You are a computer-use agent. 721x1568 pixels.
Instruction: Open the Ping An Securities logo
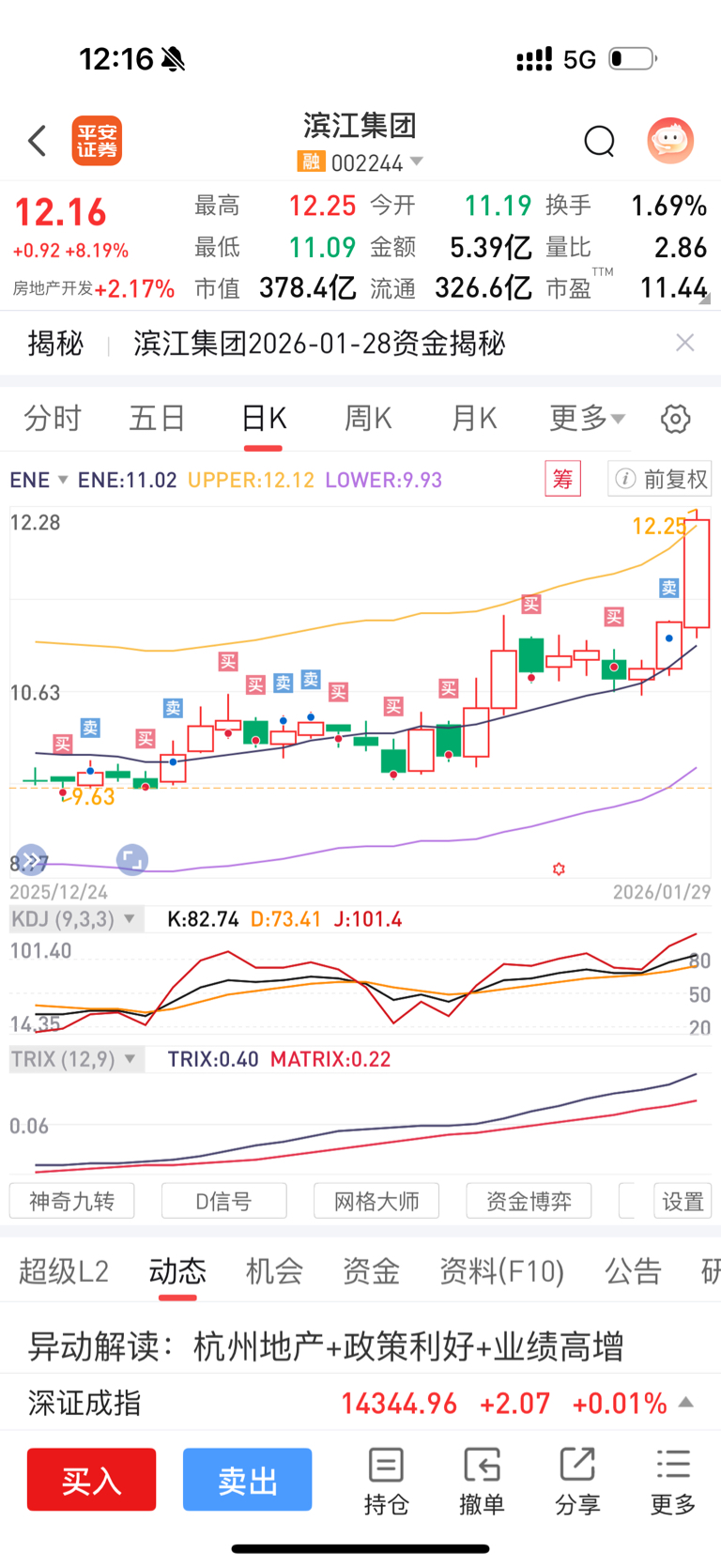tap(97, 142)
